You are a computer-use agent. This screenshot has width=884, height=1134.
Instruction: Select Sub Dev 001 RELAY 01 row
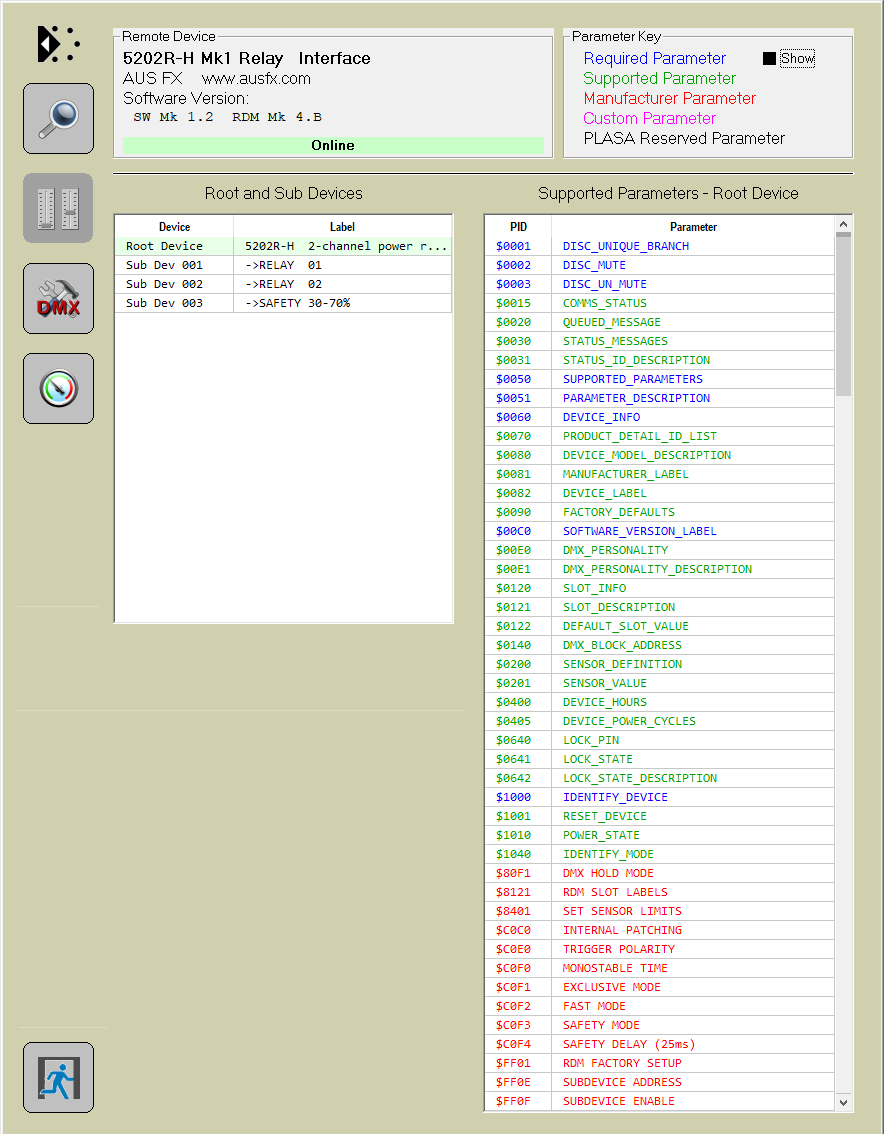coord(283,265)
